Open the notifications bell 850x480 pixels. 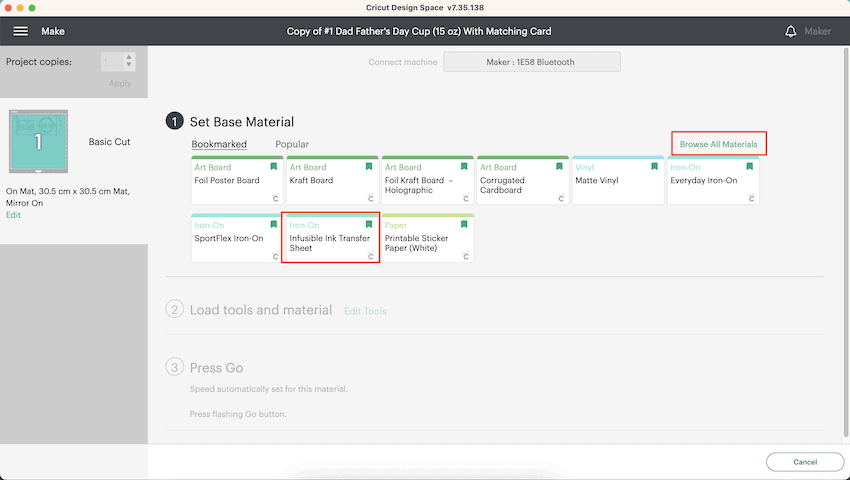click(790, 31)
